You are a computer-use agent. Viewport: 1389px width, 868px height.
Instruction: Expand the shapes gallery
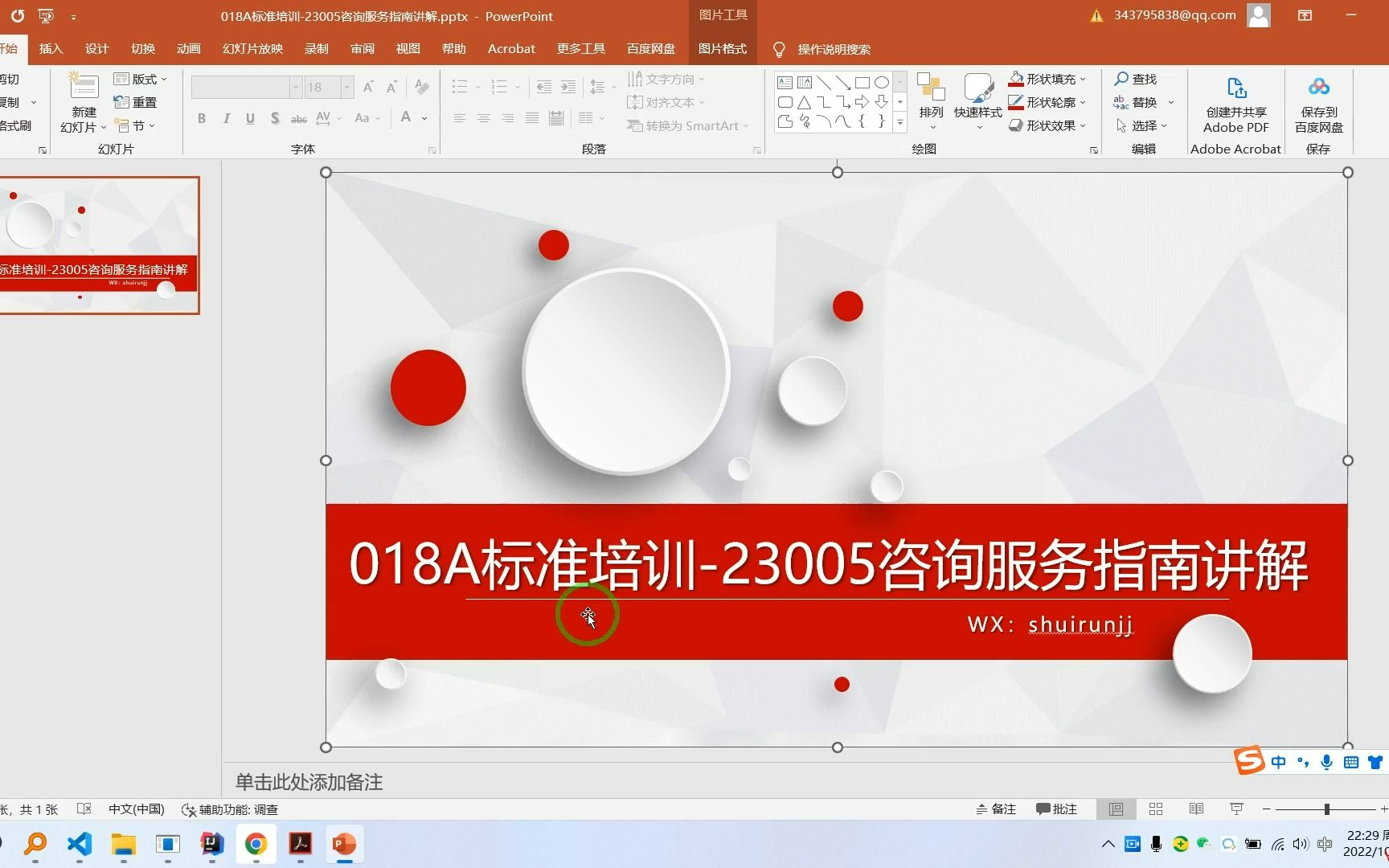coord(899,121)
